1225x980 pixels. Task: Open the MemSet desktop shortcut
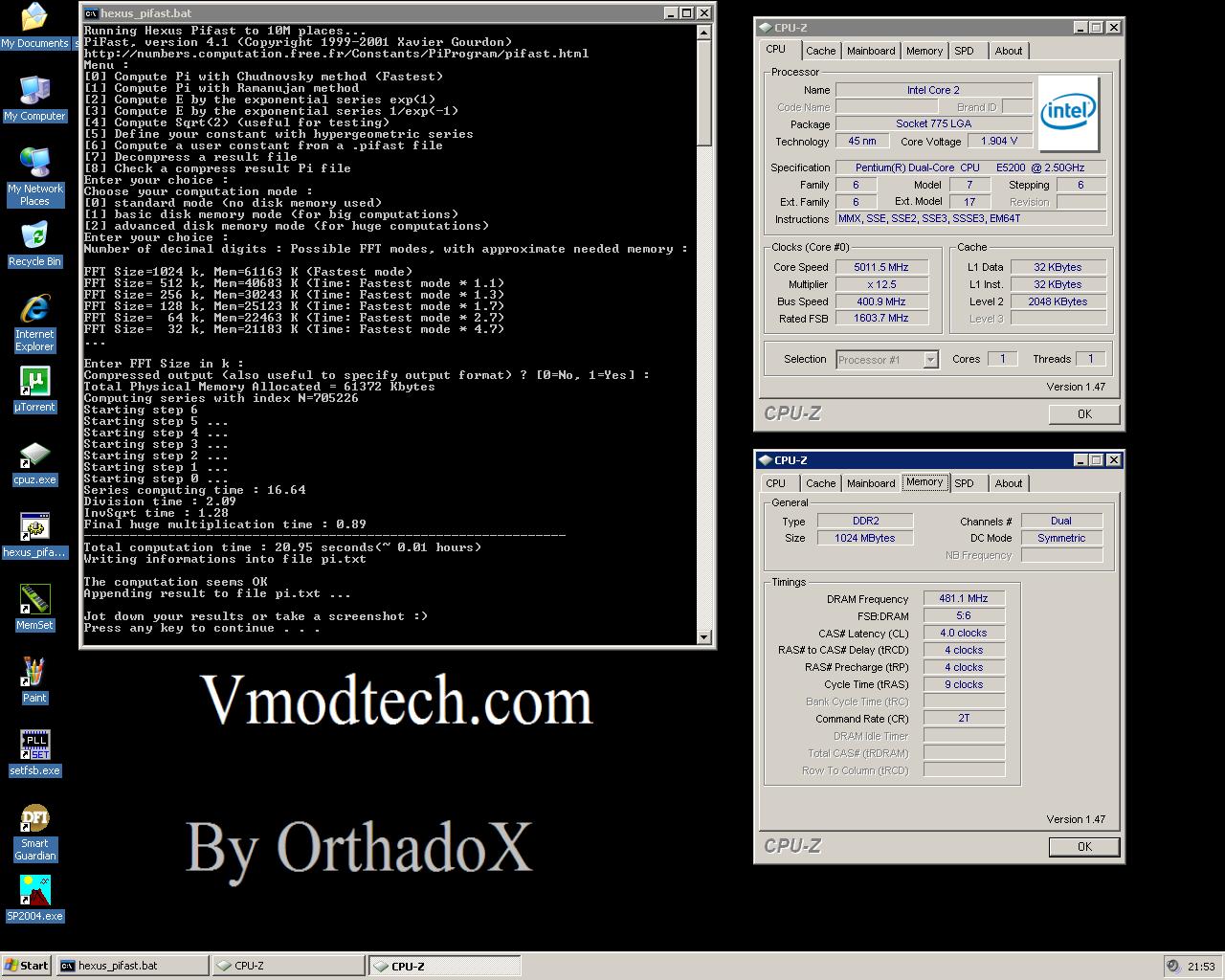(34, 607)
